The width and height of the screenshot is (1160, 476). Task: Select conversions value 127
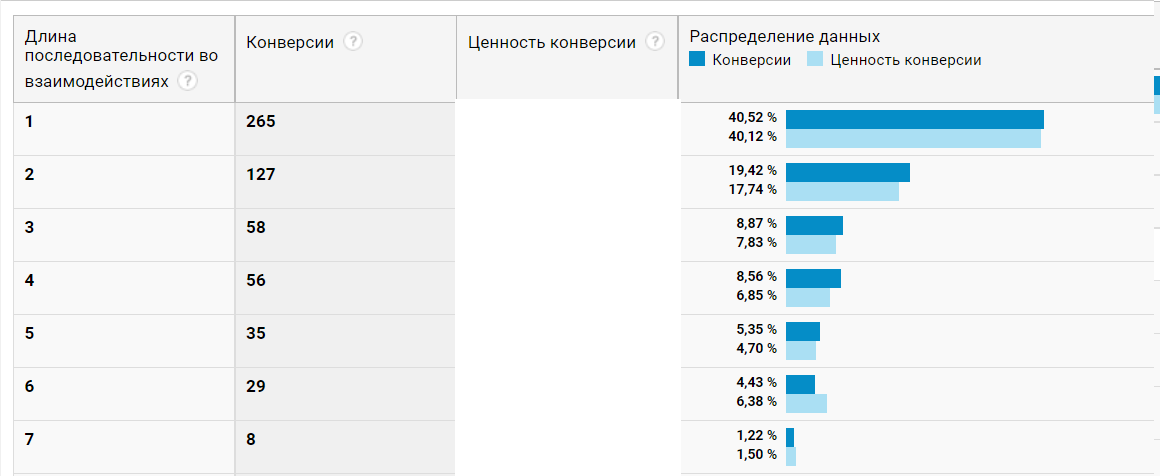(260, 174)
